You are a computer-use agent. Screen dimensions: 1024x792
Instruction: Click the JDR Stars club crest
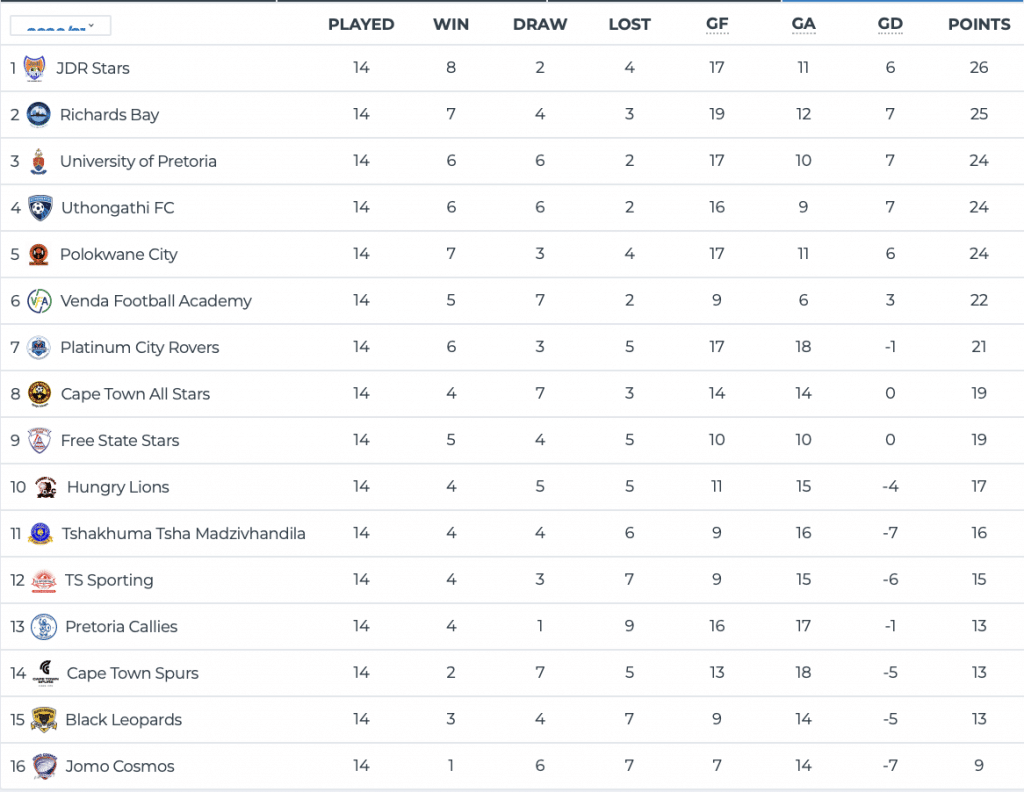(34, 69)
